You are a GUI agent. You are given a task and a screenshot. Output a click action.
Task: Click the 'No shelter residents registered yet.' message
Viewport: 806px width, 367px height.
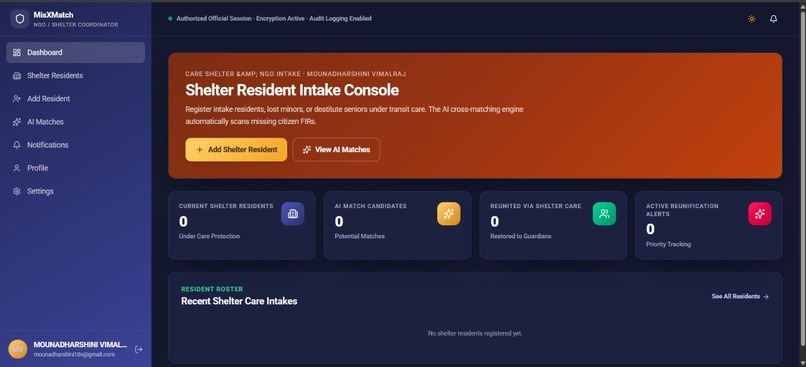pyautogui.click(x=475, y=334)
